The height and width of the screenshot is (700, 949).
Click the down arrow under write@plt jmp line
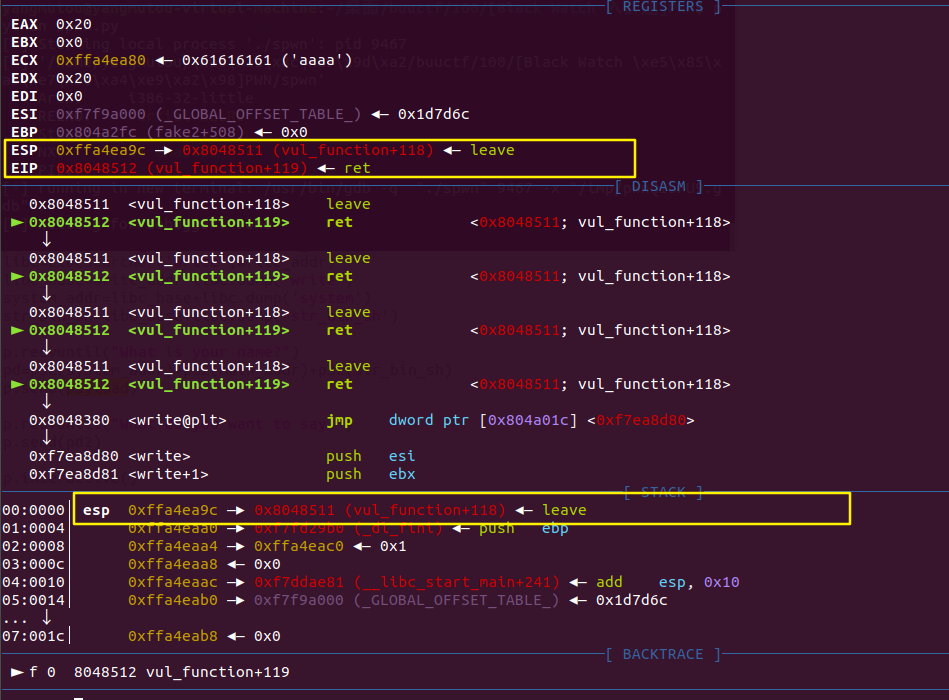pos(47,437)
